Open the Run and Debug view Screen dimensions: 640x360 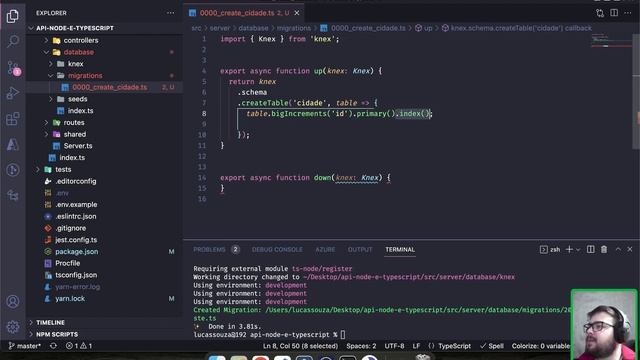[x=13, y=93]
